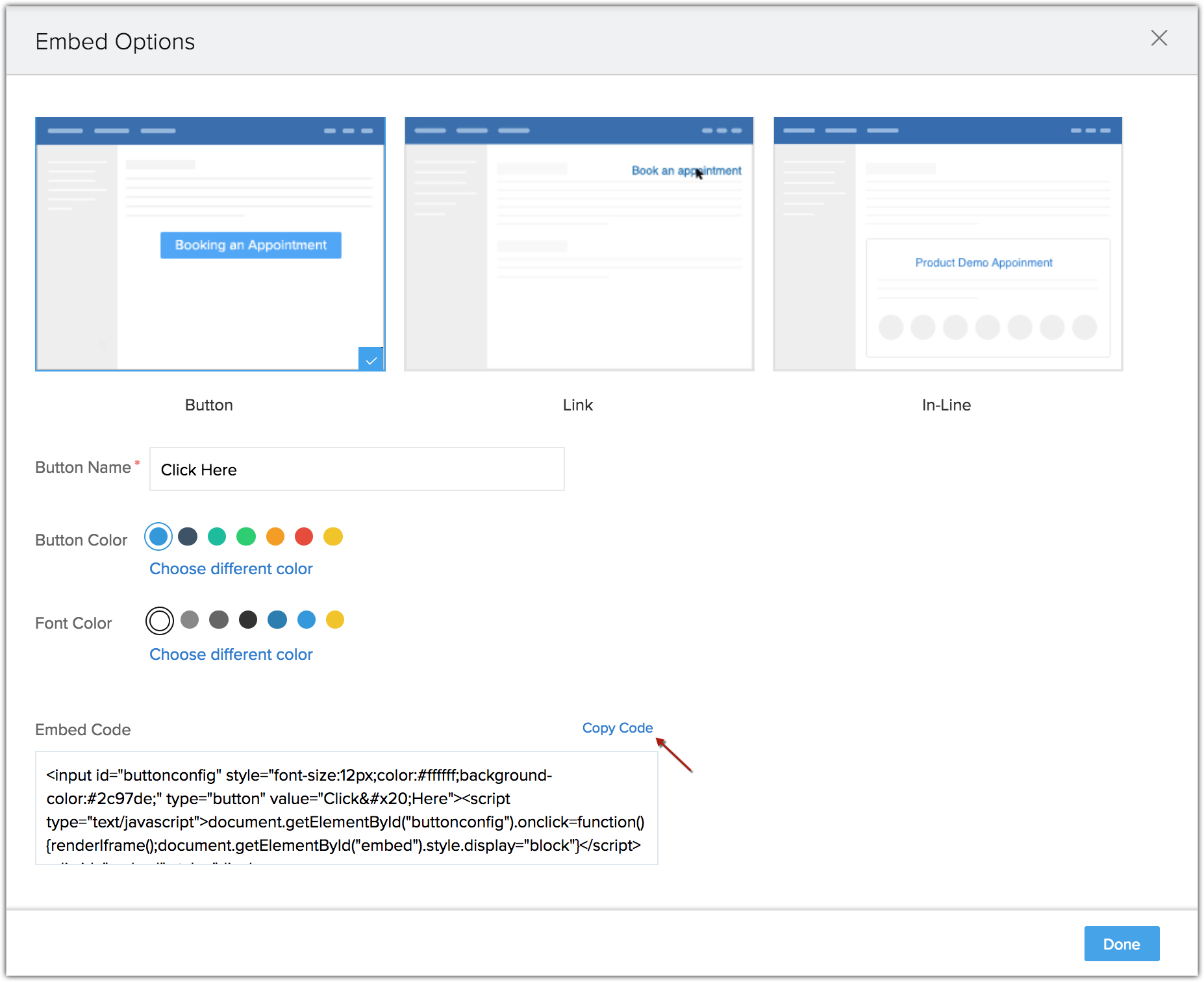The height and width of the screenshot is (982, 1204).
Task: Click the Done button
Action: [x=1122, y=944]
